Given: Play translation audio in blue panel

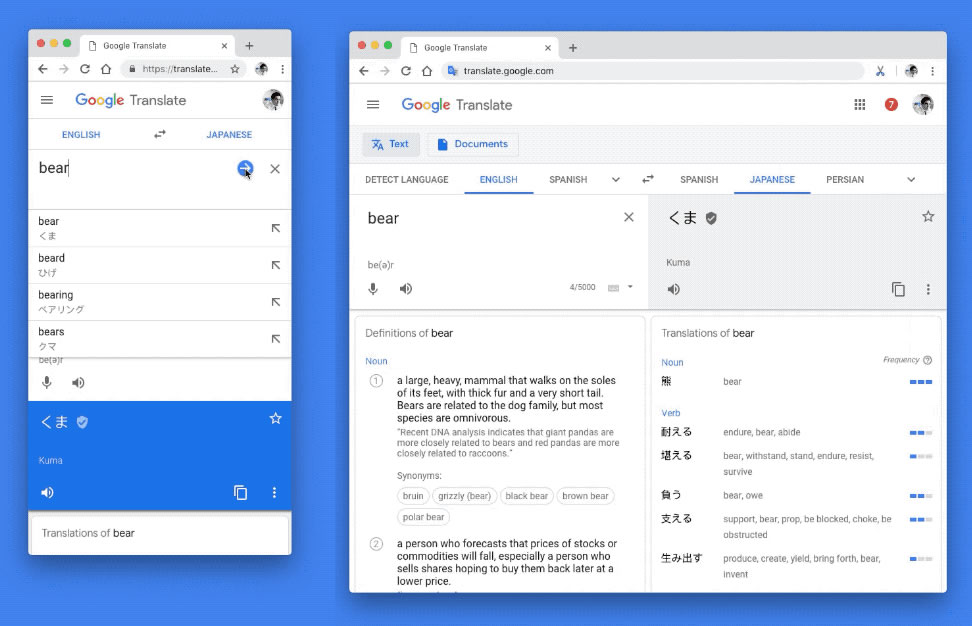Looking at the screenshot, I should [x=47, y=492].
